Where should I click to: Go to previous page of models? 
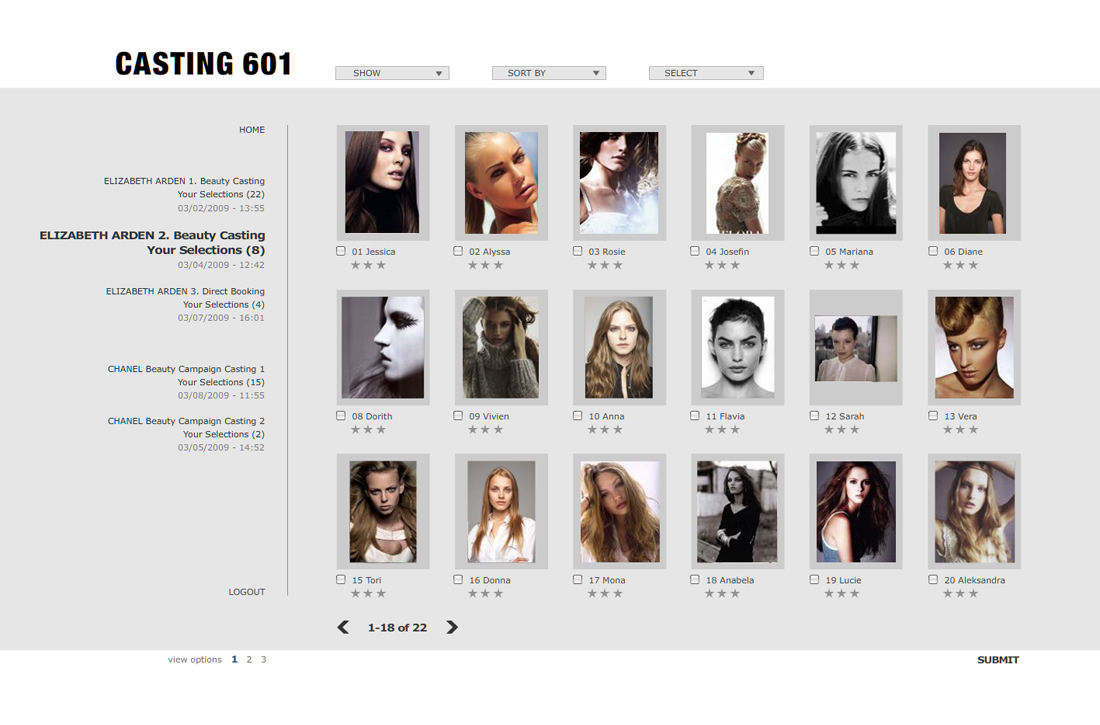[x=343, y=627]
